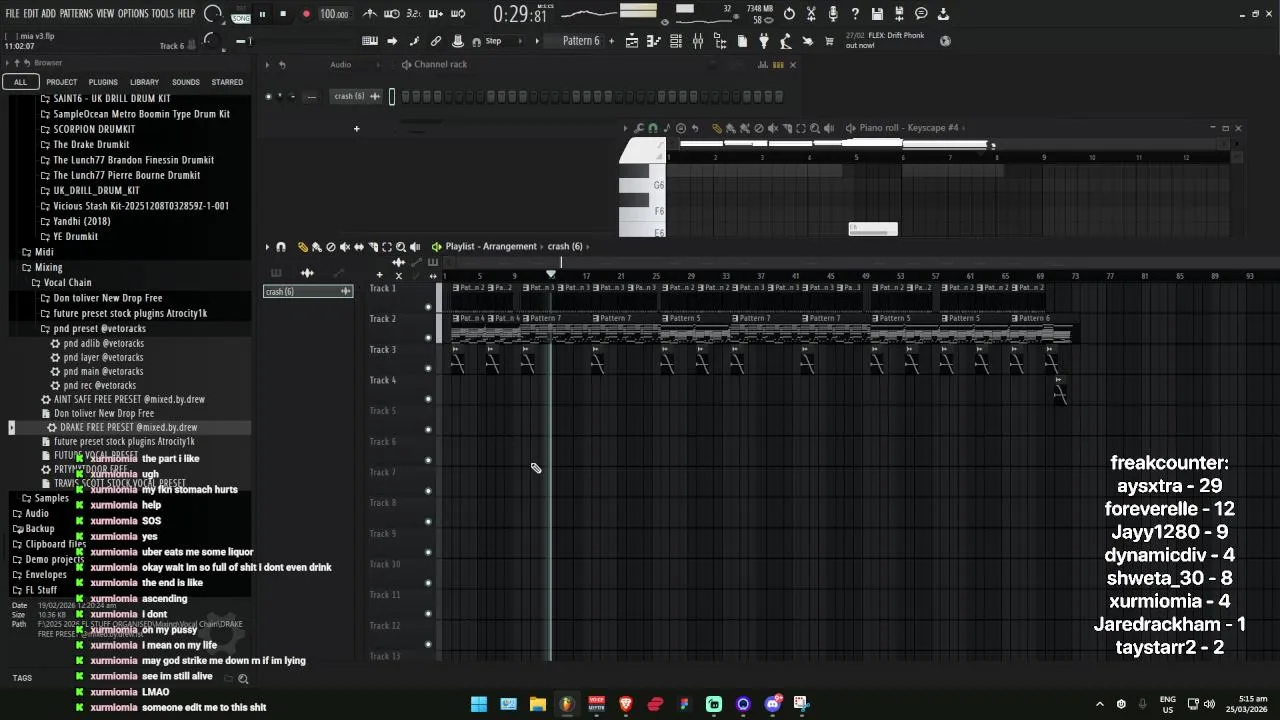The image size is (1280, 720).
Task: Open the Pattern 6 selector dropdown
Action: point(580,41)
